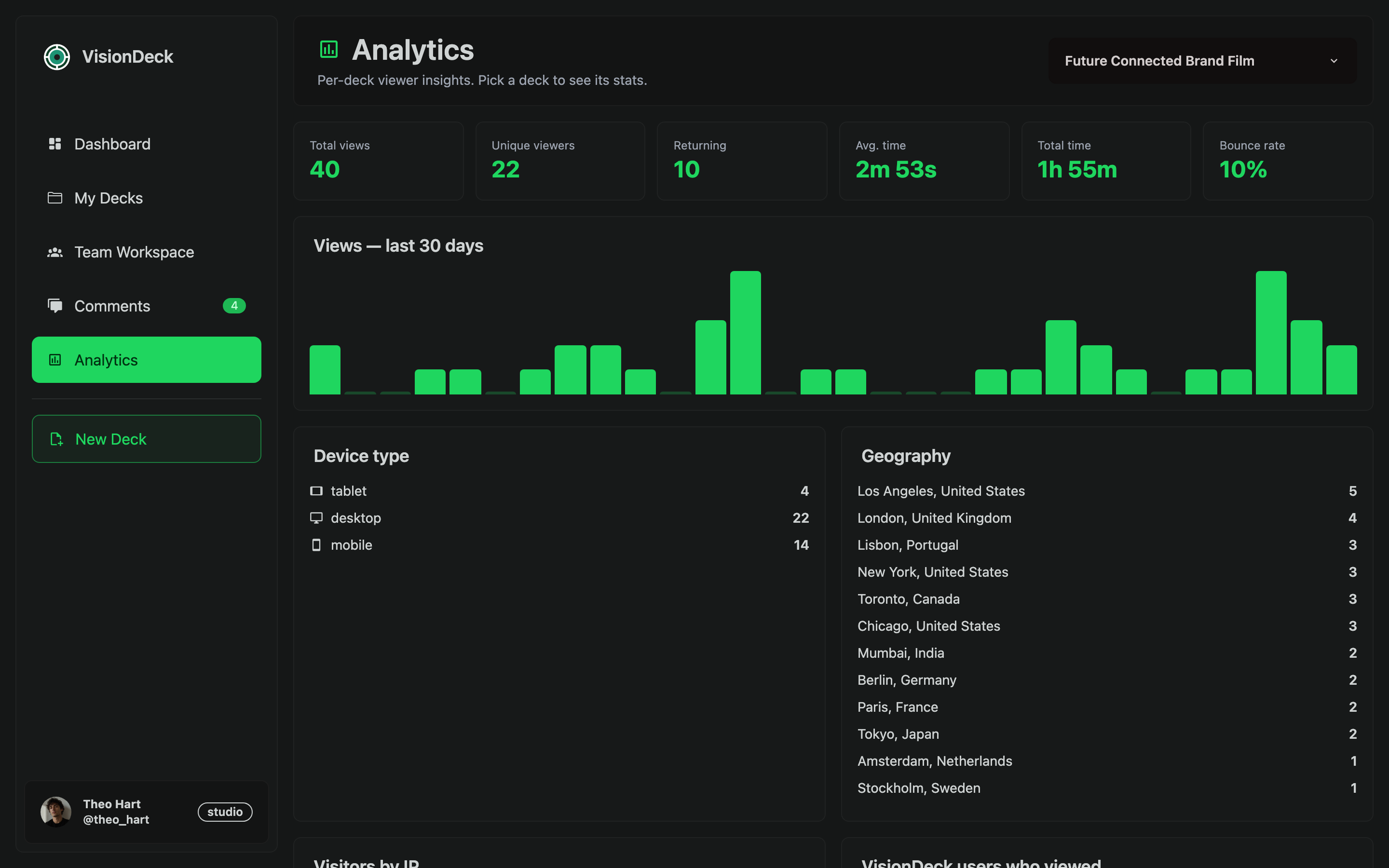
Task: Click the Team Workspace people icon
Action: (54, 252)
